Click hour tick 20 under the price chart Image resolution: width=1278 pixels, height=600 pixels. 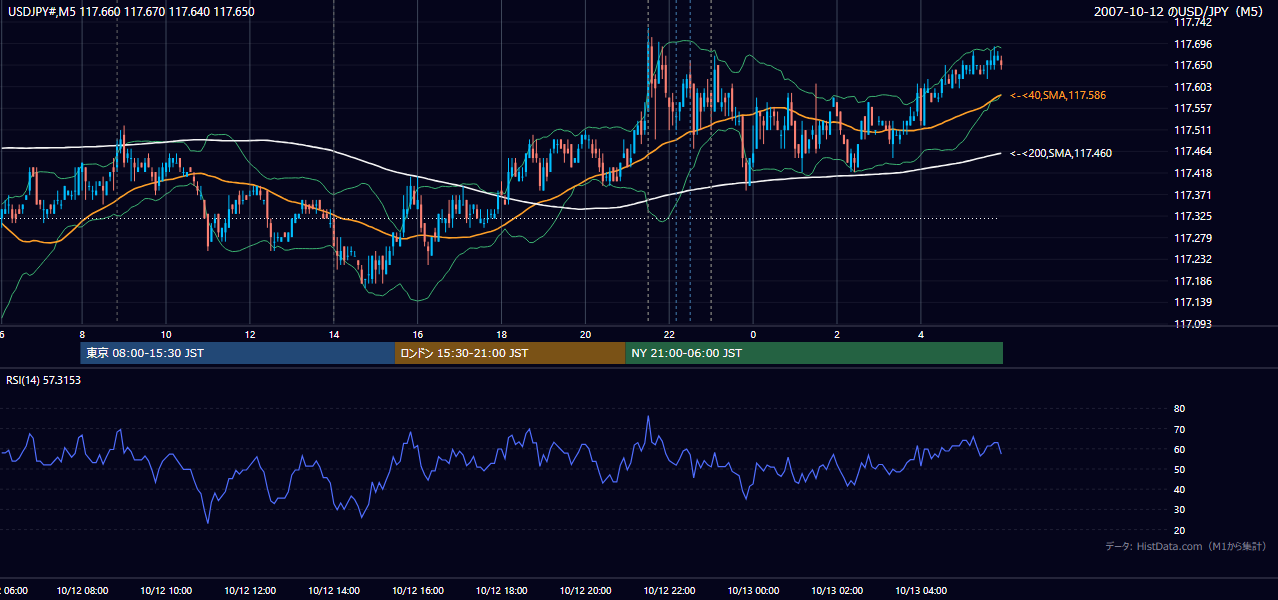586,334
